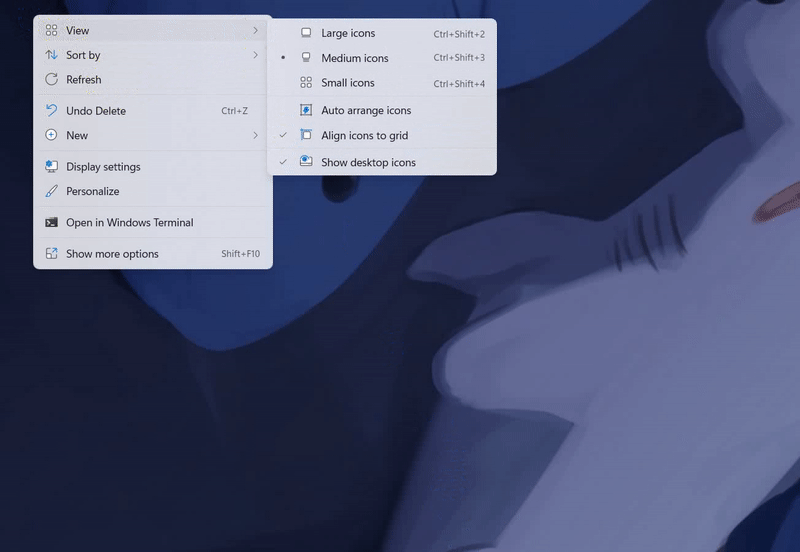Click the Medium icons label

click(x=355, y=58)
